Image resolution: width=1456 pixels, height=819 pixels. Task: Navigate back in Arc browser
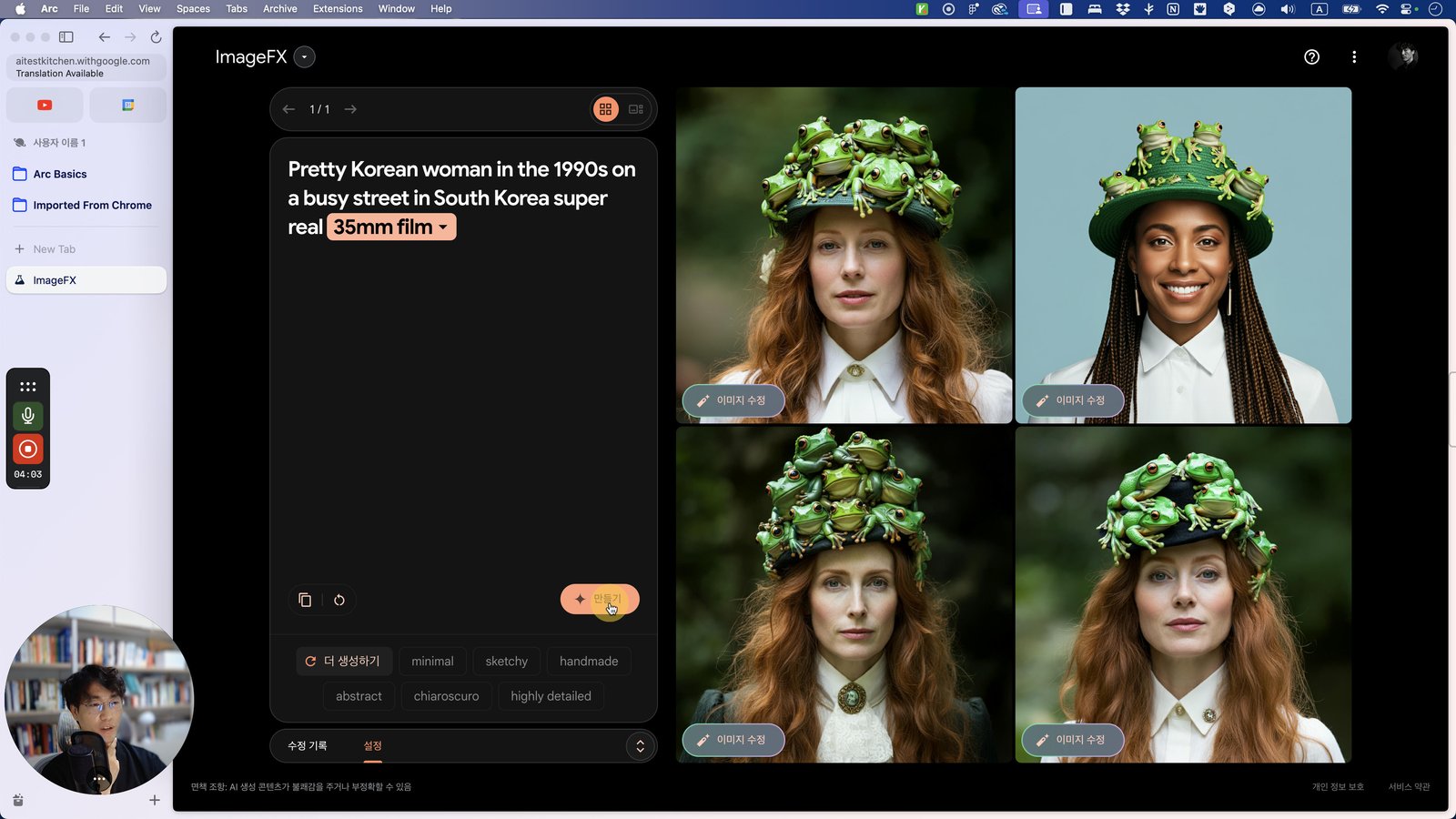(105, 37)
